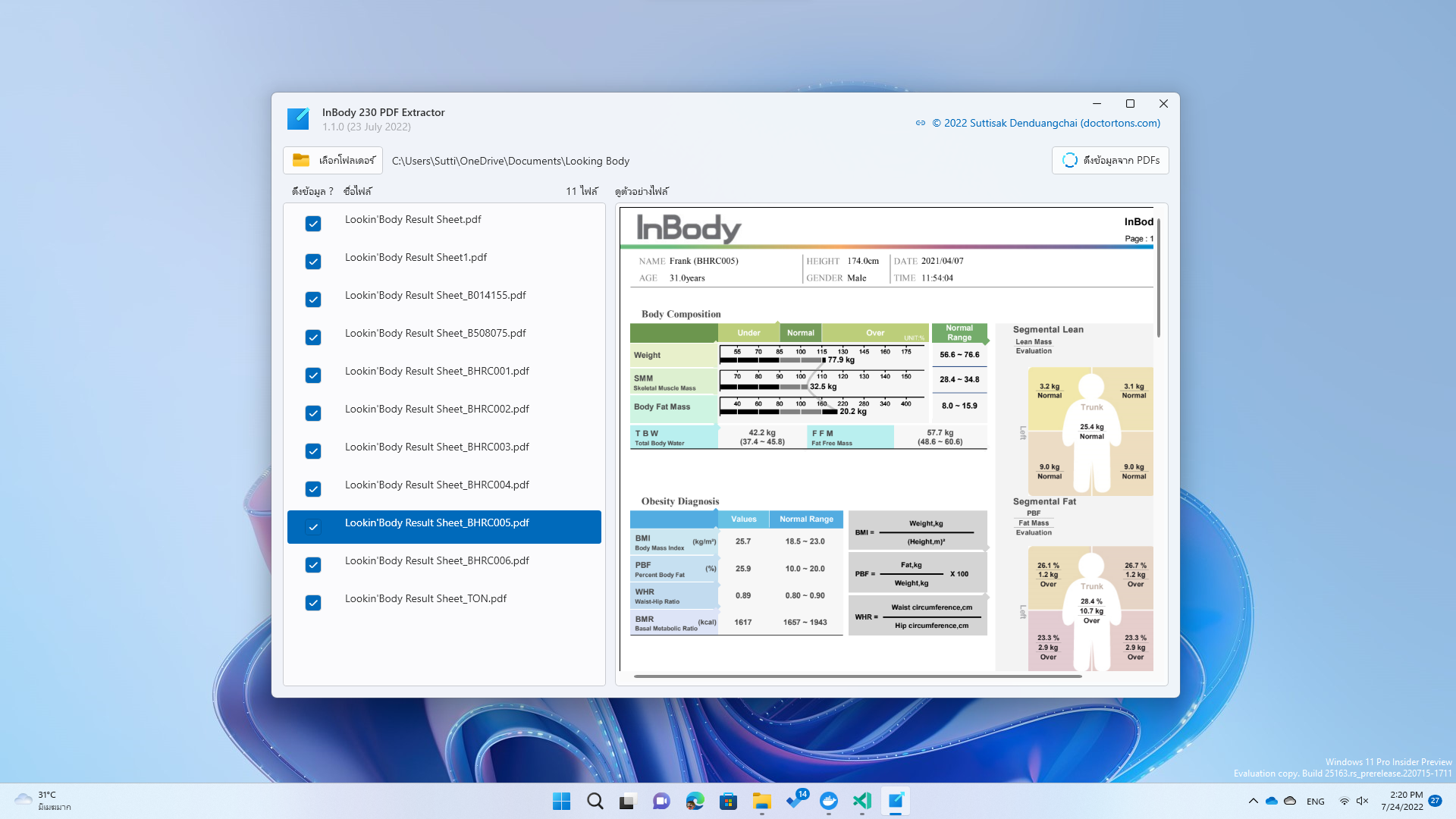
Task: Click the vertical scrollbar of PDF preview
Action: tap(1158, 277)
